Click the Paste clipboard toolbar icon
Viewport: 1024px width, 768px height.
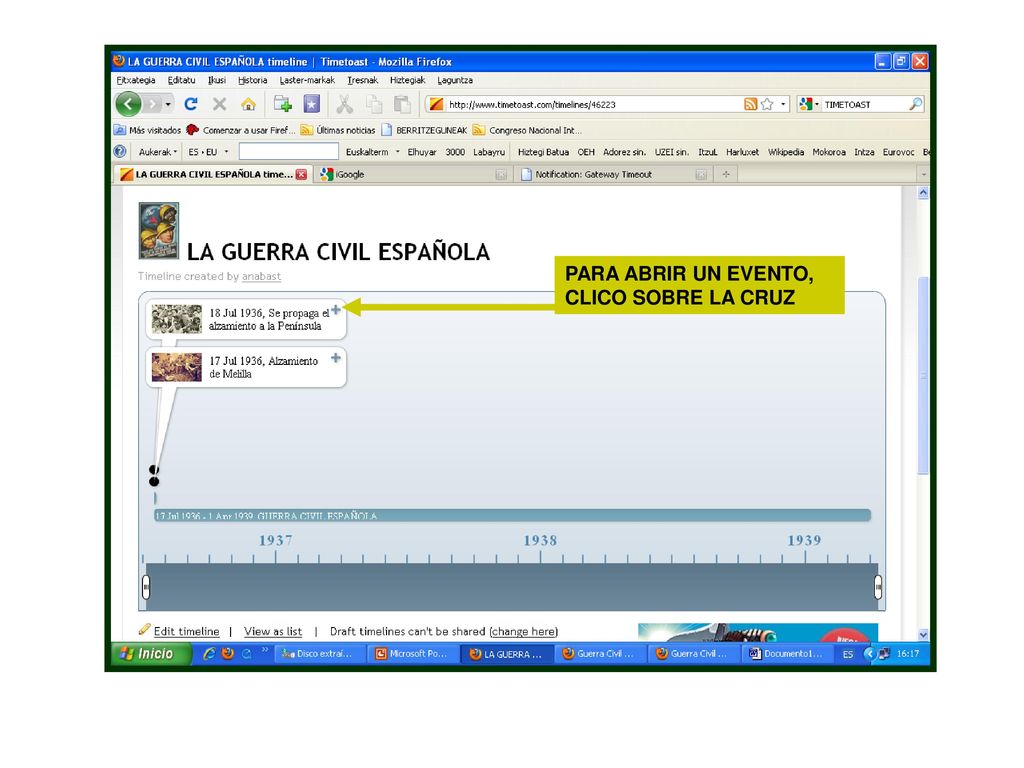point(402,104)
